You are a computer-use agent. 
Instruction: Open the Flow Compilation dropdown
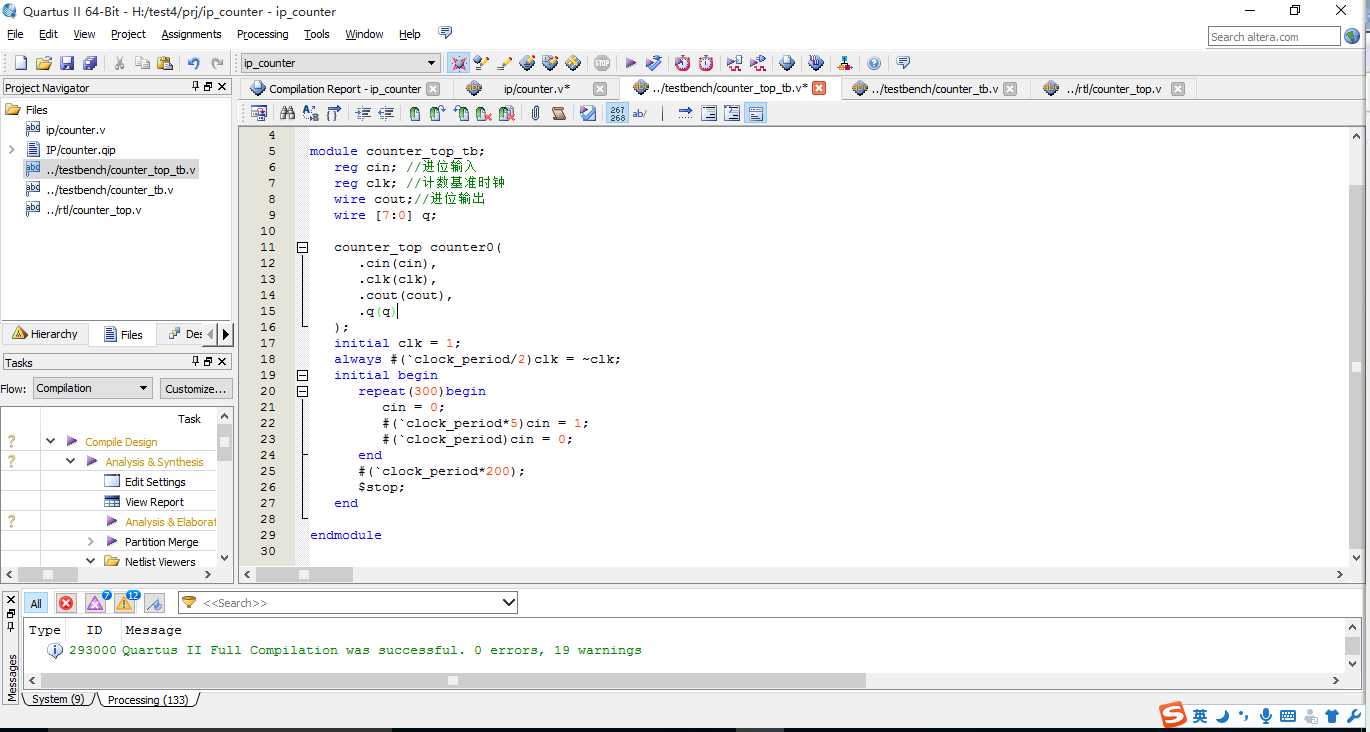93,388
